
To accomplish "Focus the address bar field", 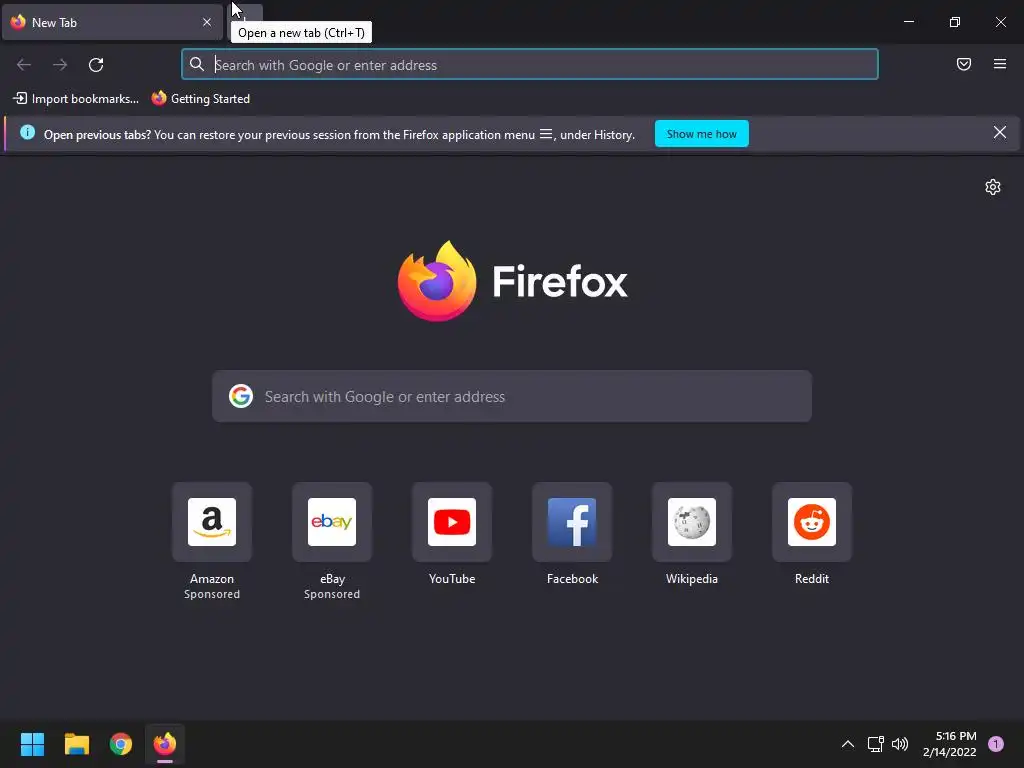I will (530, 65).
